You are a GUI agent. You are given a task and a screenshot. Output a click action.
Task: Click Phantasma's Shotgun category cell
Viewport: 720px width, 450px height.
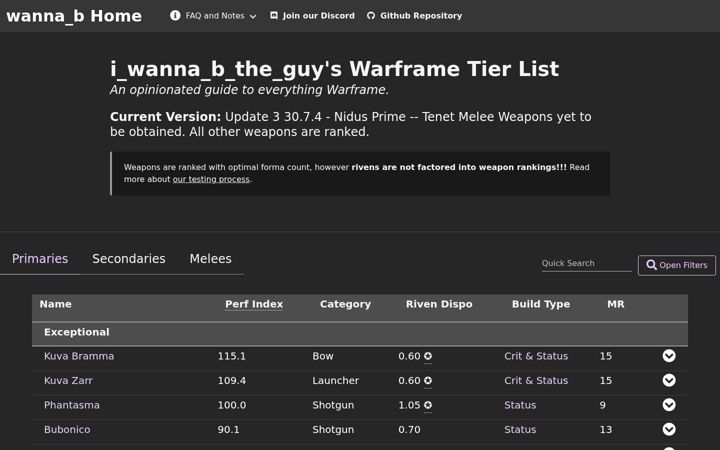(333, 405)
